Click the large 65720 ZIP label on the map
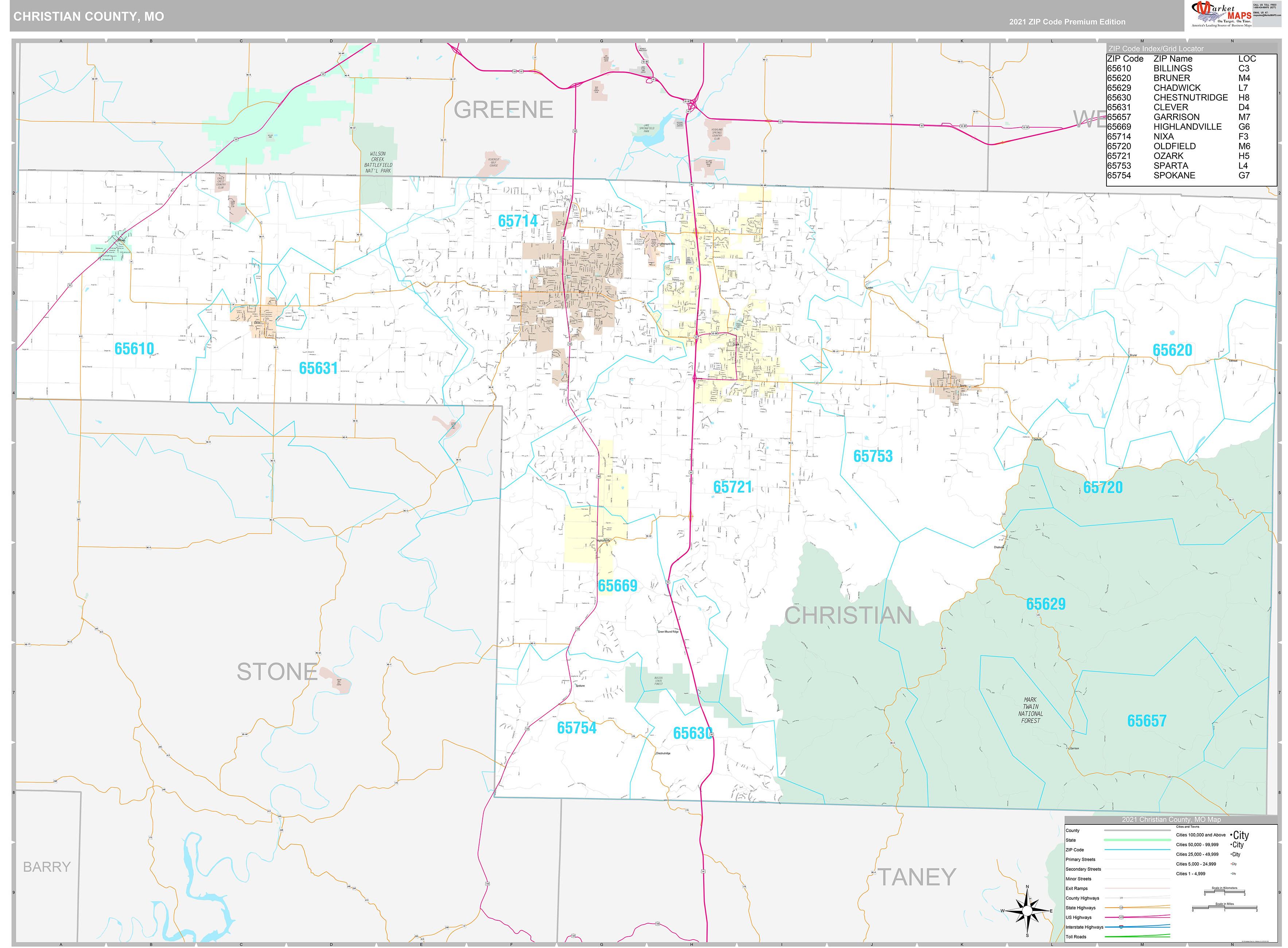Screen dimensions: 1288x948 [x=1103, y=488]
